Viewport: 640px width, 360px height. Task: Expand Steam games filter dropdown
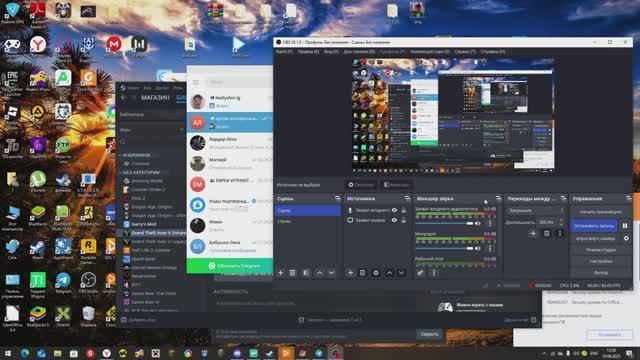pyautogui.click(x=182, y=130)
